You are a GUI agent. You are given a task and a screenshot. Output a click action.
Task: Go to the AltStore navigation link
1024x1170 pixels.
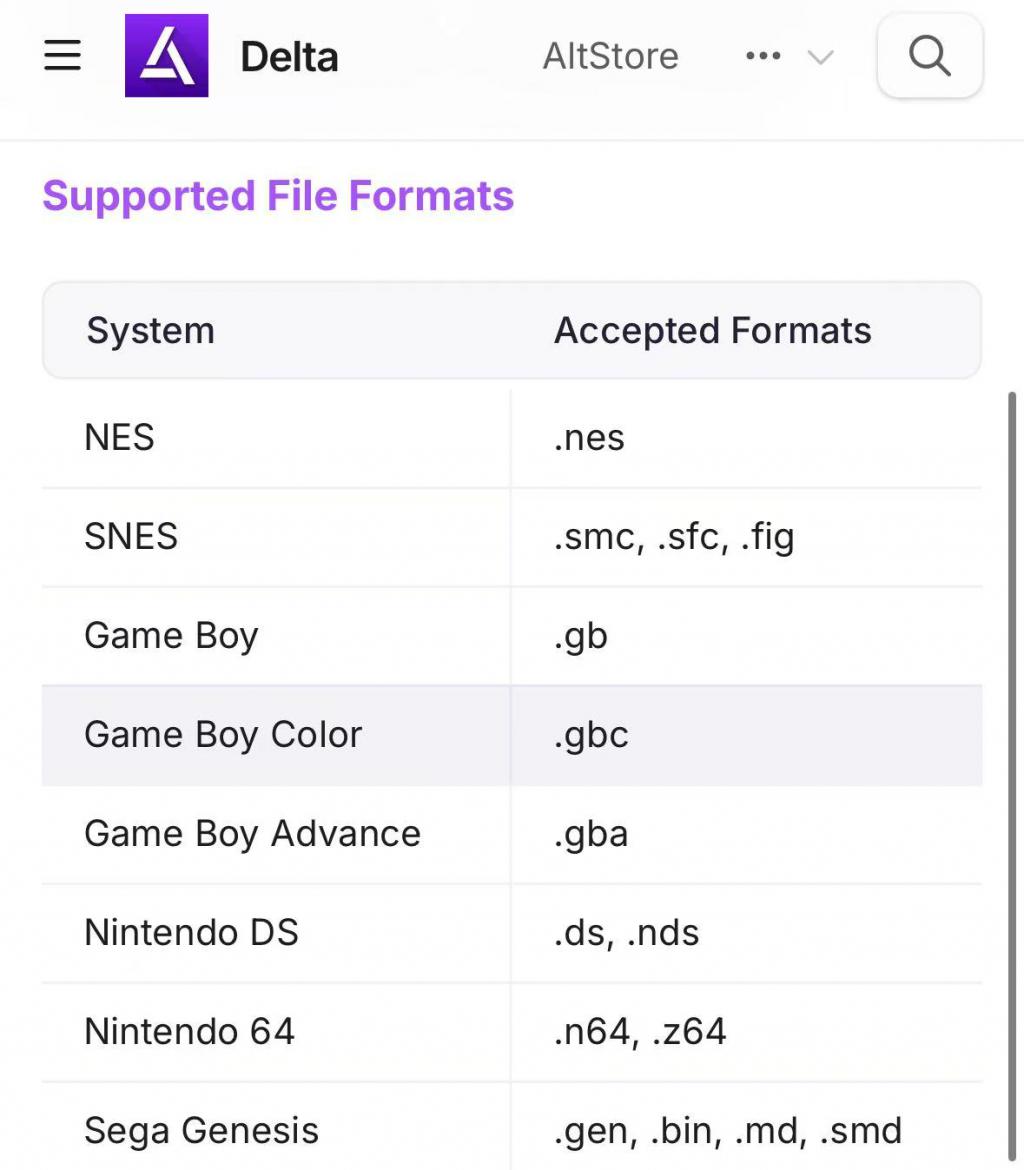click(610, 57)
